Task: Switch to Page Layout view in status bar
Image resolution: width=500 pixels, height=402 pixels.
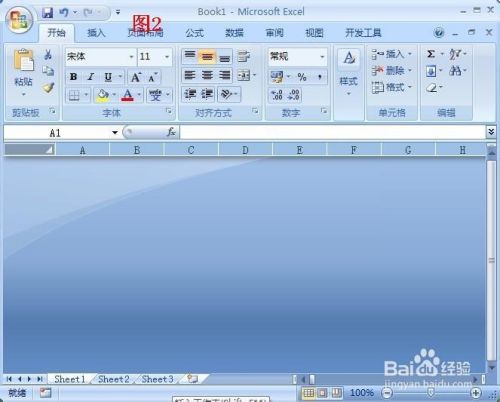Action: 322,393
